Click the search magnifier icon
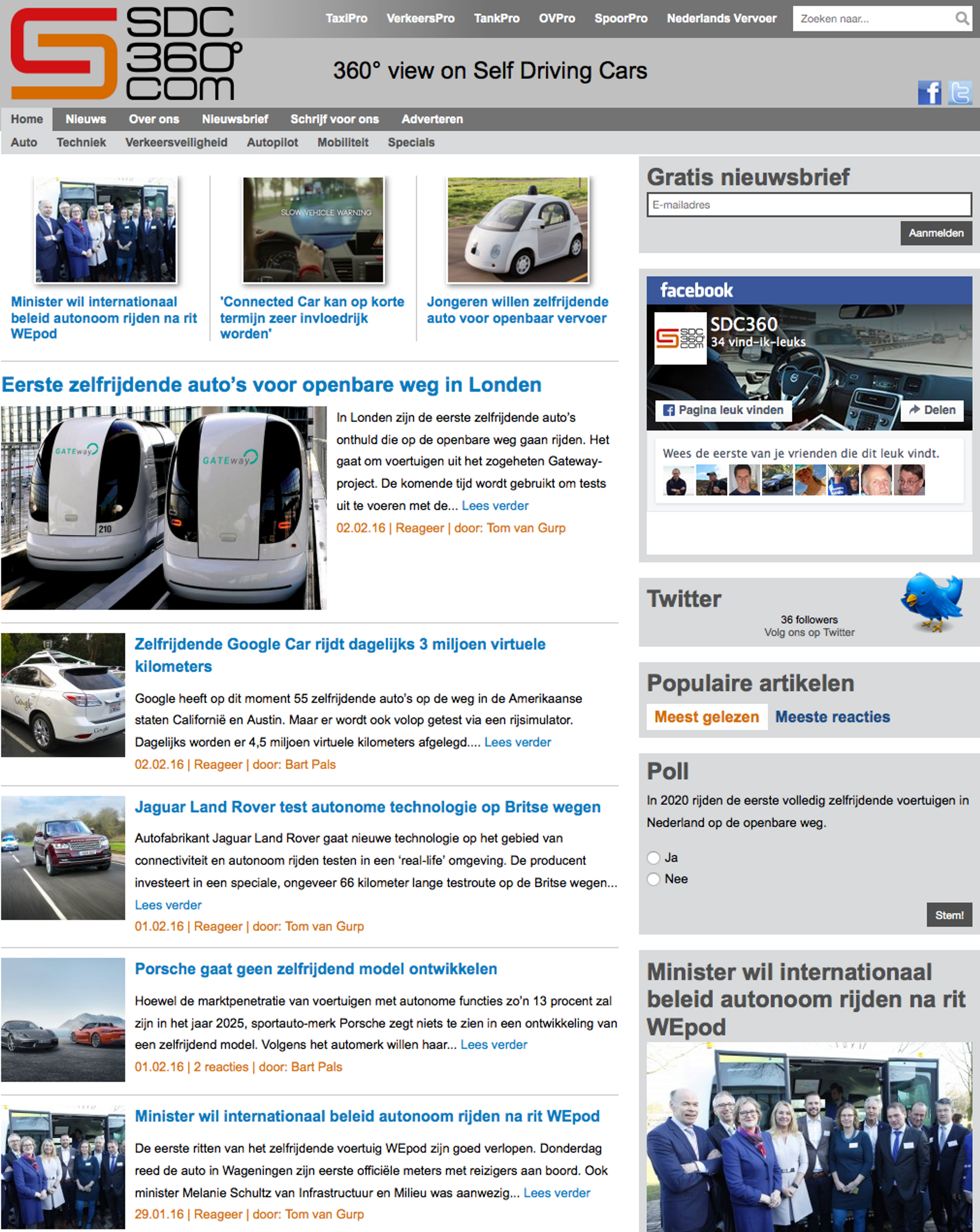Screen dimensions: 980x1232 pos(962,19)
